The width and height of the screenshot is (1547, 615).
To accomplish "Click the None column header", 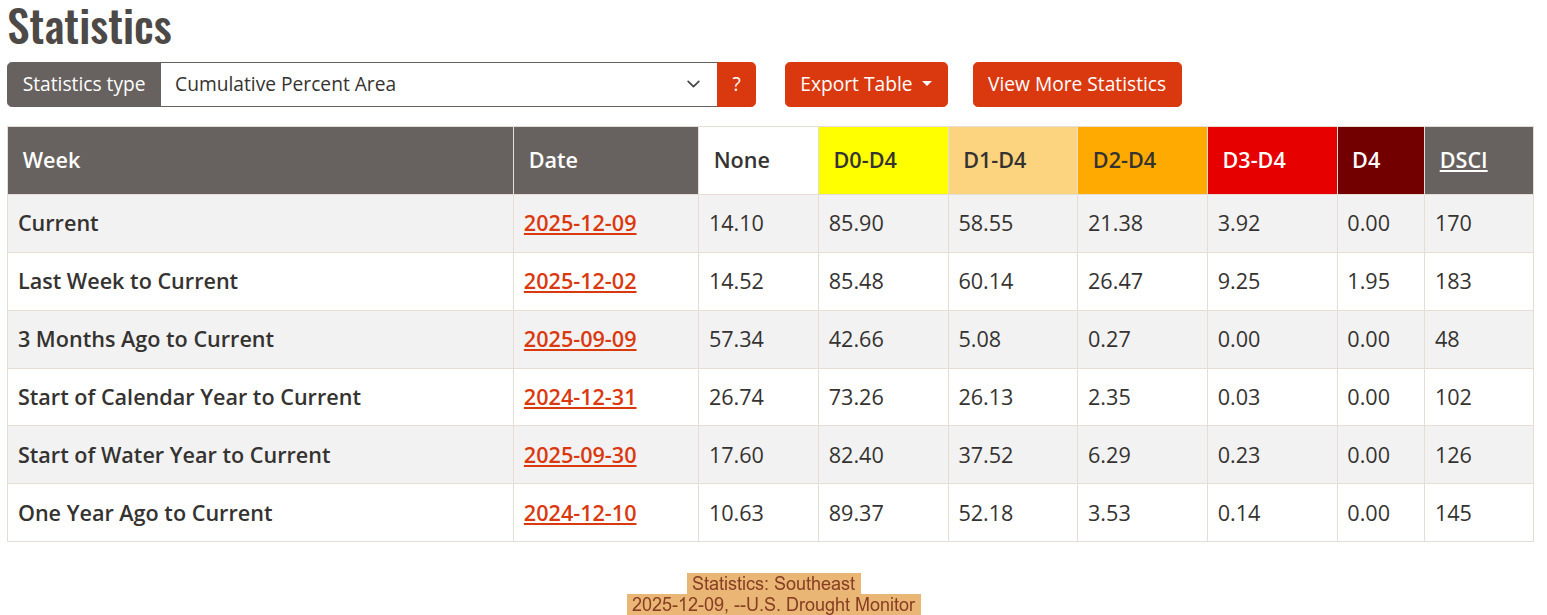I will (x=741, y=160).
